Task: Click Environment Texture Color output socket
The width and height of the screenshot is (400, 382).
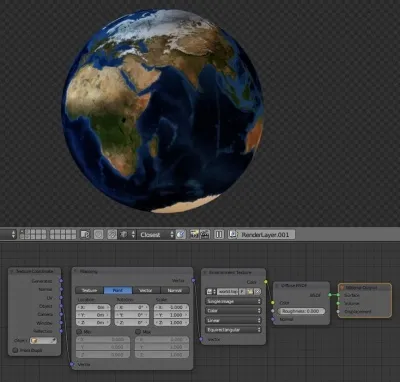Action: 266,282
